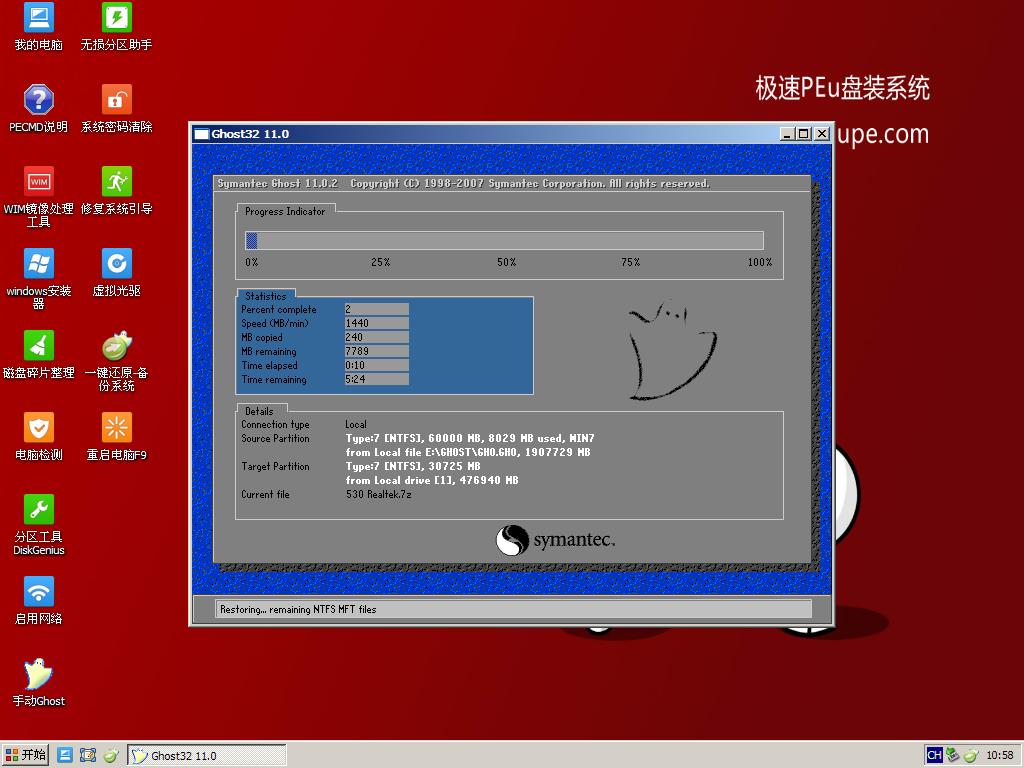This screenshot has width=1024, height=768.
Task: Click the Percent complete value 2
Action: [x=377, y=309]
